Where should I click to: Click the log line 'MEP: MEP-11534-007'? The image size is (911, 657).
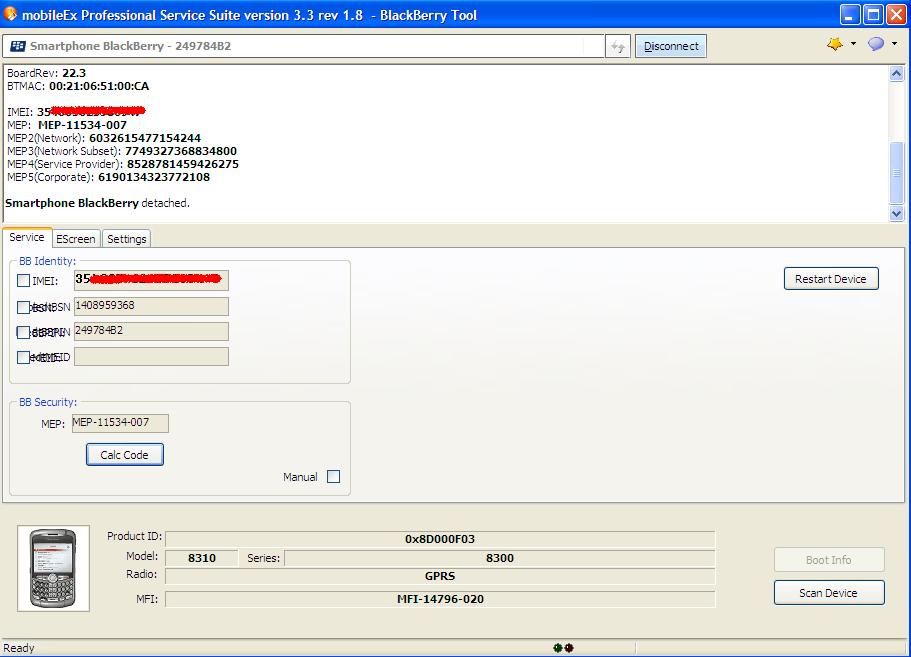click(x=67, y=125)
